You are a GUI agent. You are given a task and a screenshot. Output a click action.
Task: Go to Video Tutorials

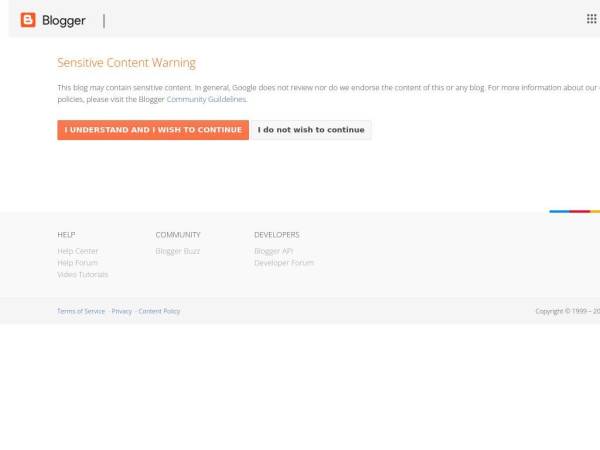82,274
